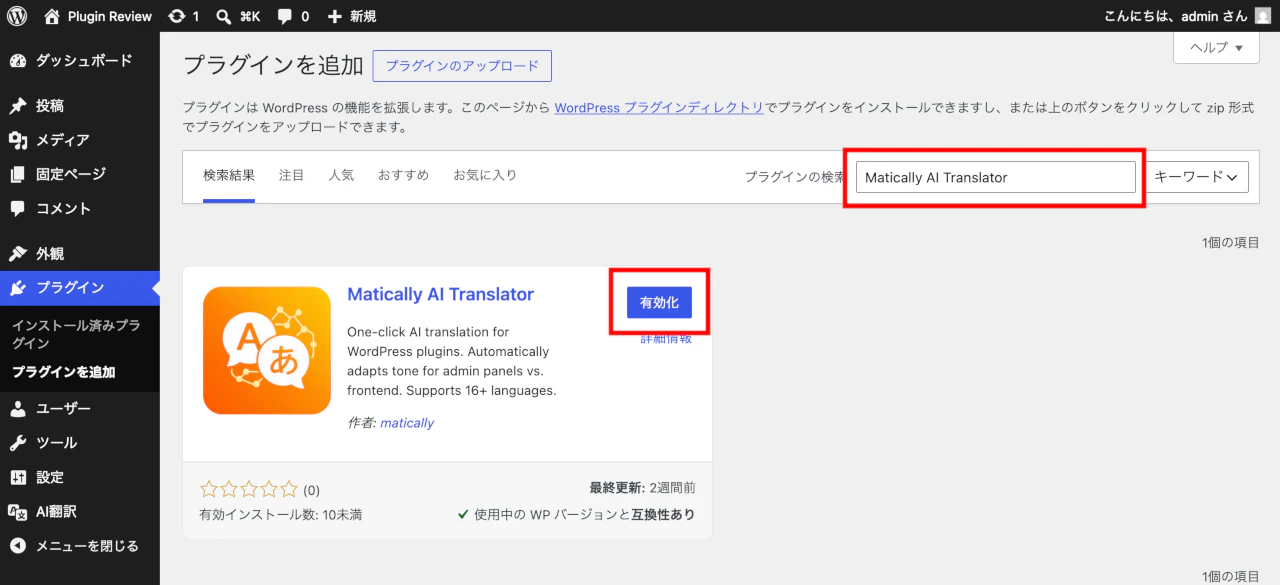1280x585 pixels.
Task: Select プラグインを追加 submenu item
Action: pos(64,372)
